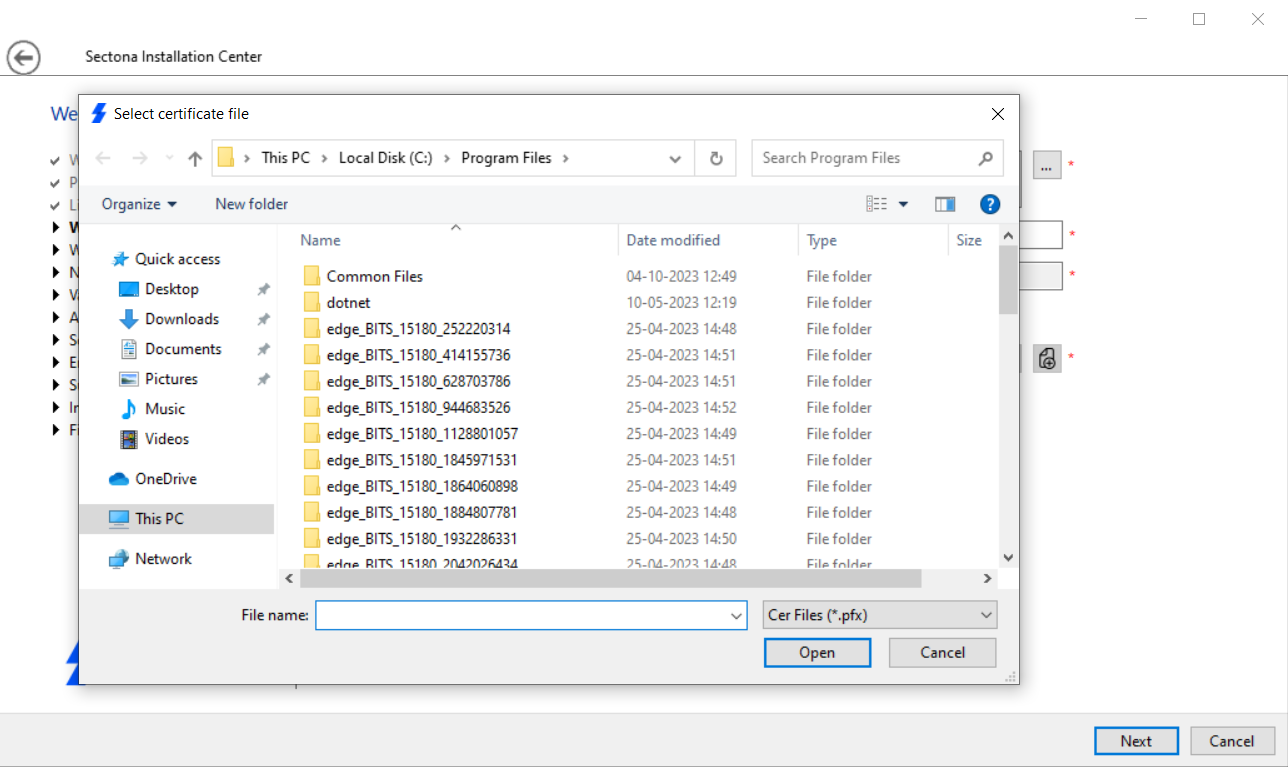1288x767 pixels.
Task: Click the back arrow of Sectona Installation Center
Action: coord(23,57)
